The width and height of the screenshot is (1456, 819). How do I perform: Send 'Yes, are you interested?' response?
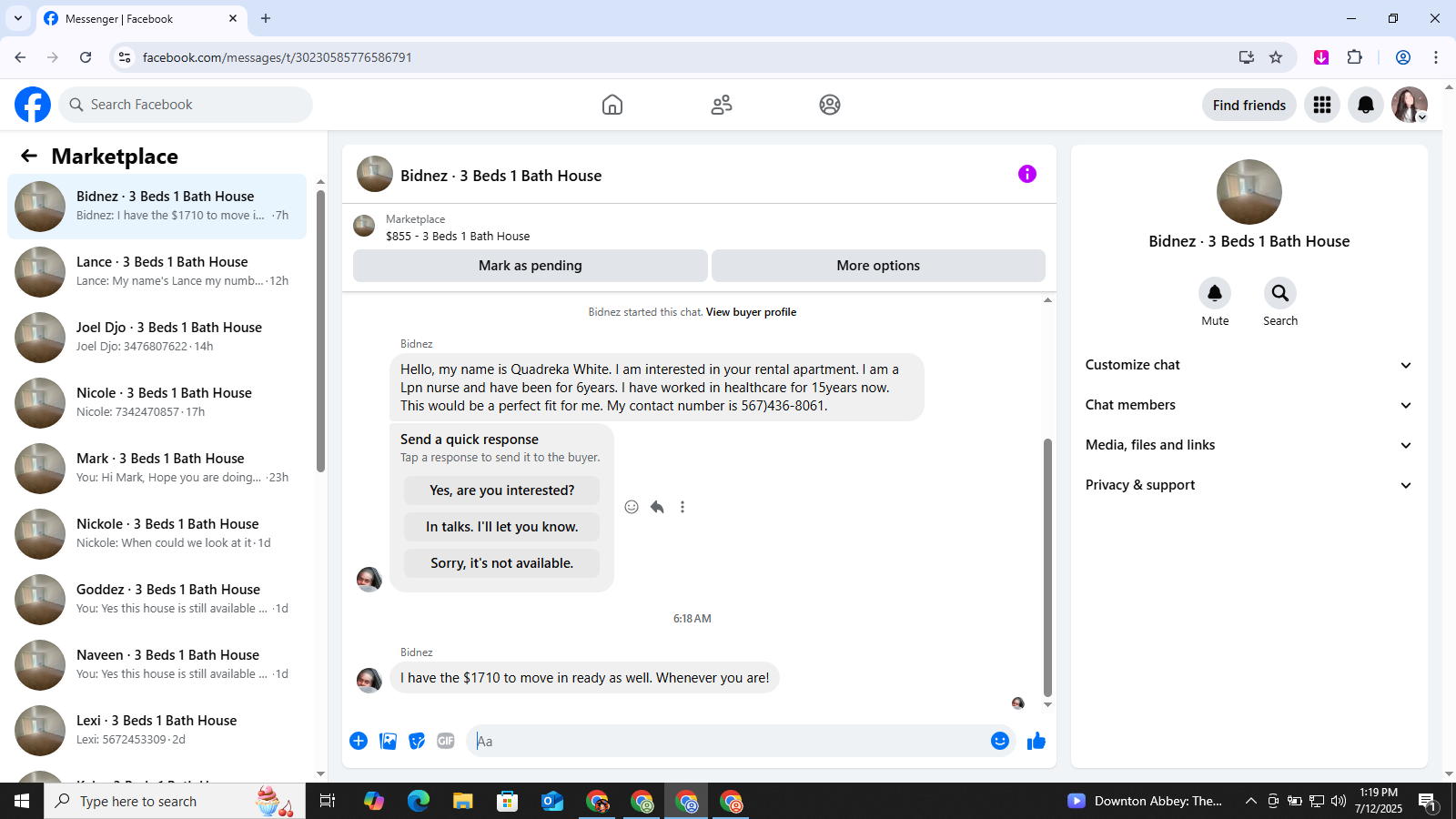coord(502,490)
